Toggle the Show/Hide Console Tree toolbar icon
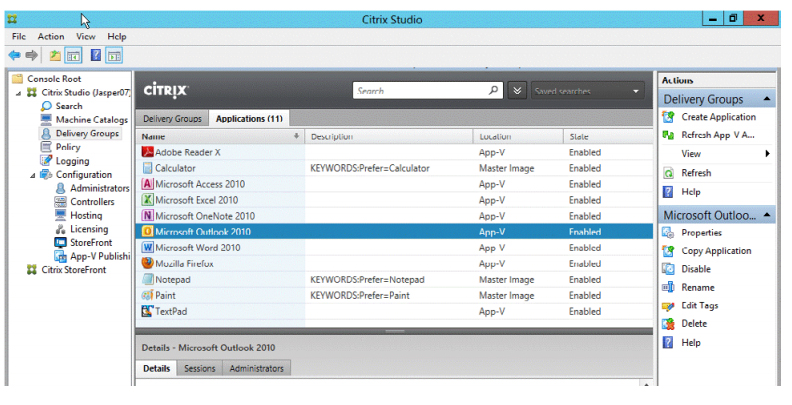This screenshot has height=405, width=792. pyautogui.click(x=73, y=56)
